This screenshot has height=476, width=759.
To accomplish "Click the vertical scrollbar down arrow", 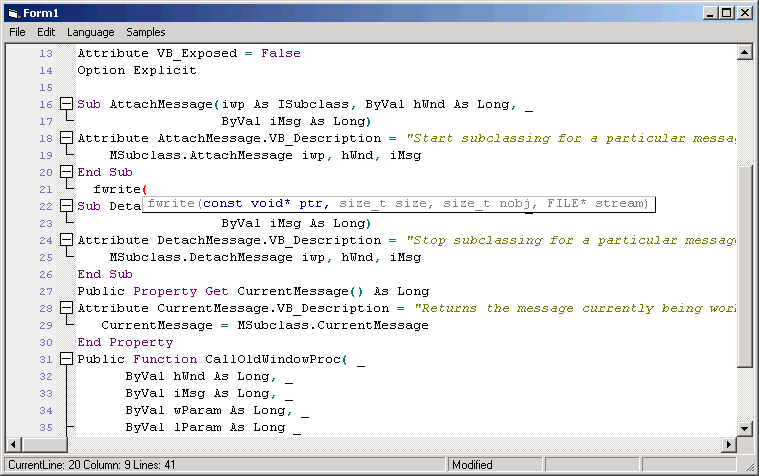I will pyautogui.click(x=745, y=428).
